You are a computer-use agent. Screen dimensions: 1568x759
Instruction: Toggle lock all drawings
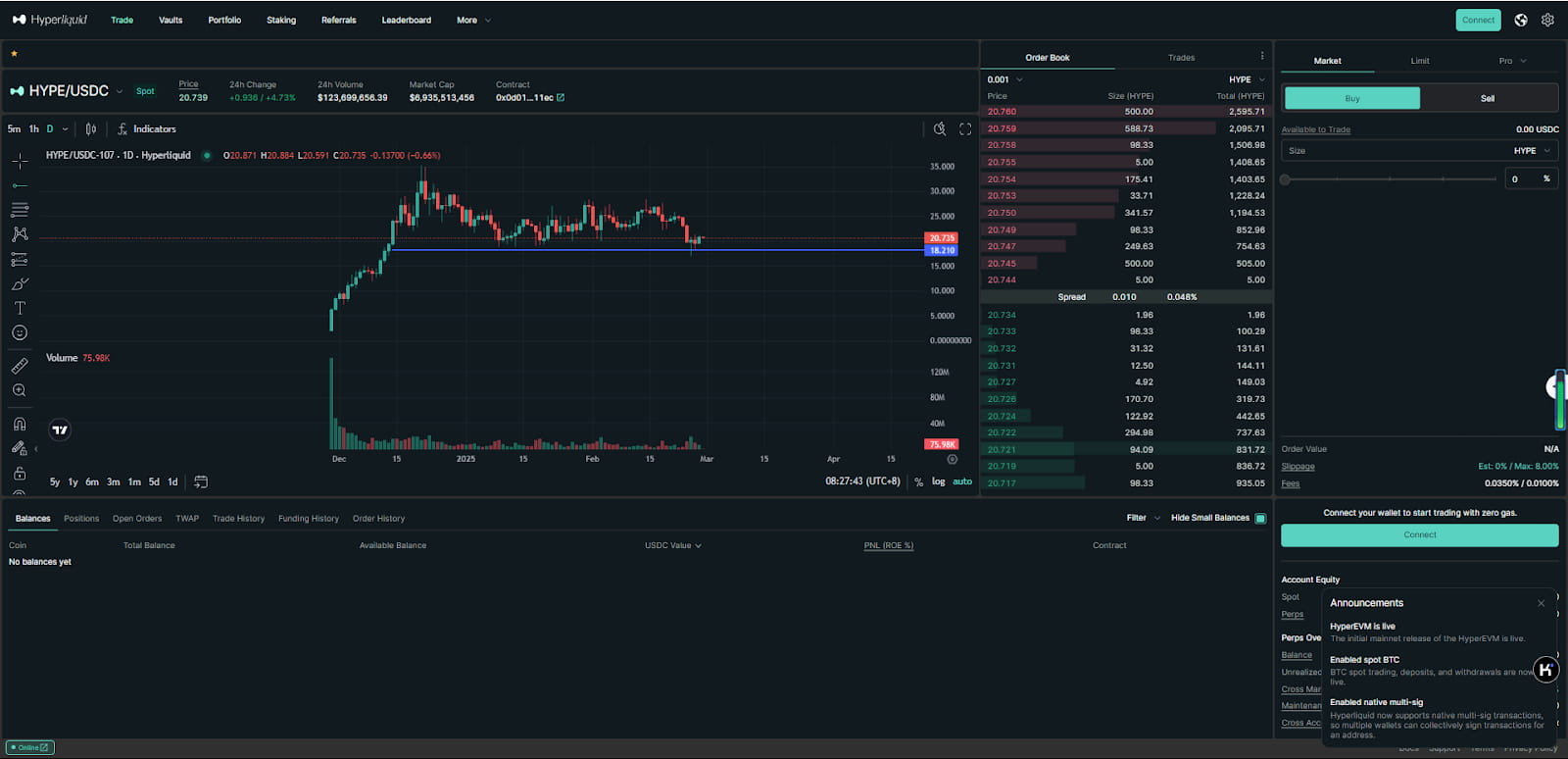[x=20, y=473]
